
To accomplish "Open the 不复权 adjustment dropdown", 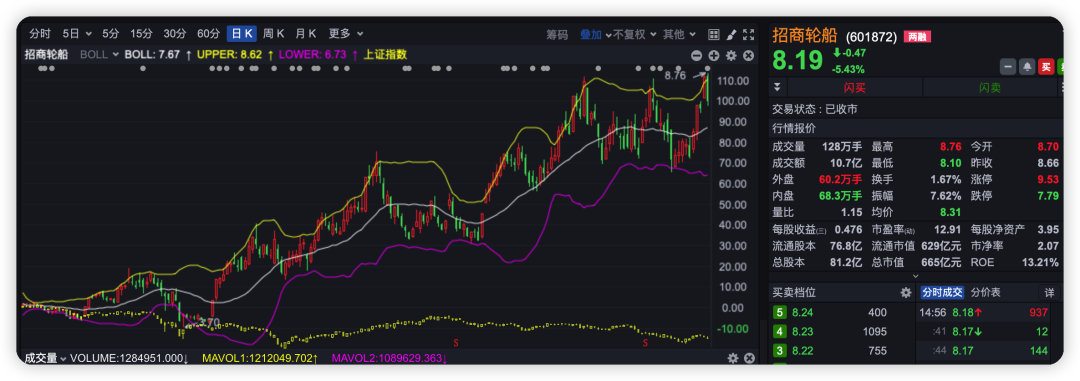I will 635,34.
